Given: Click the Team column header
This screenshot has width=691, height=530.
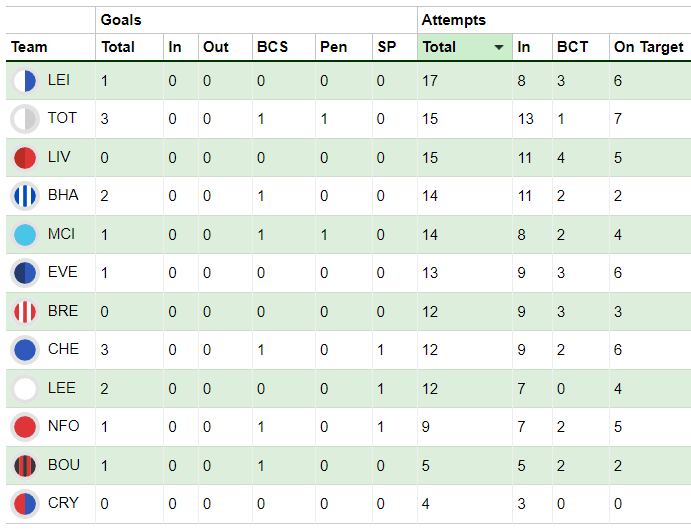Looking at the screenshot, I should 29,47.
